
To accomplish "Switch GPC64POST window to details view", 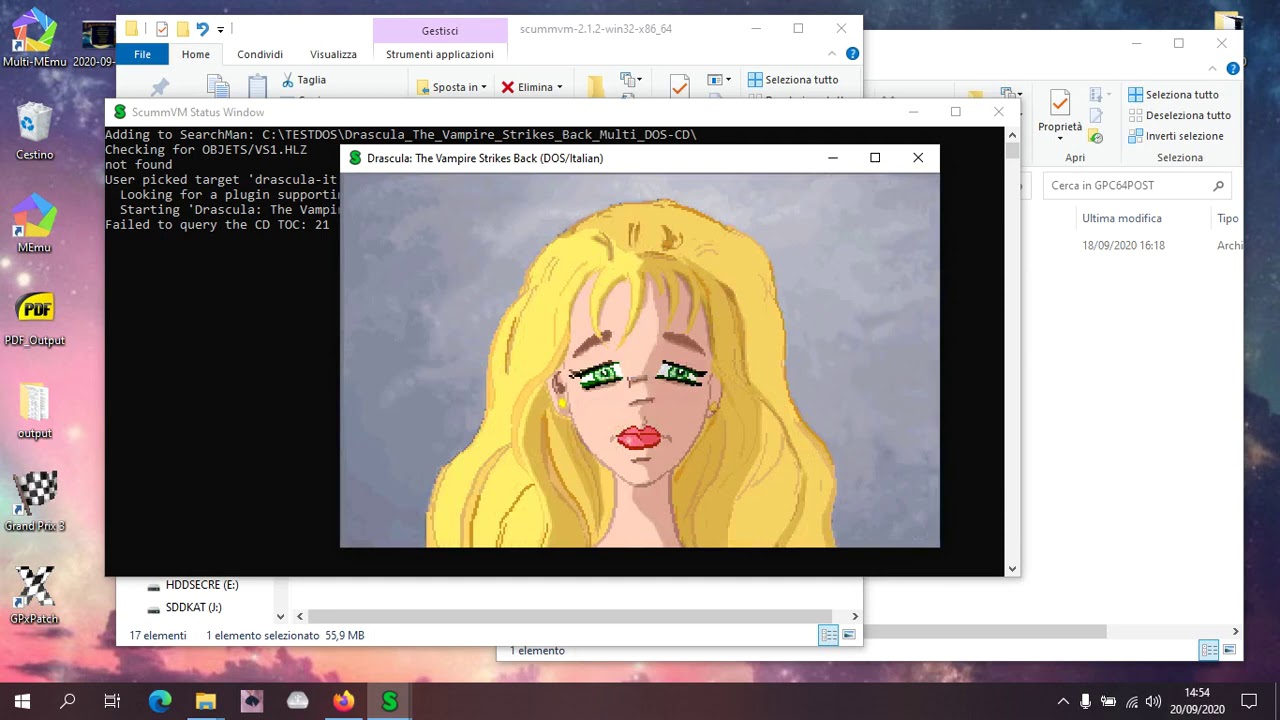I will (1209, 650).
